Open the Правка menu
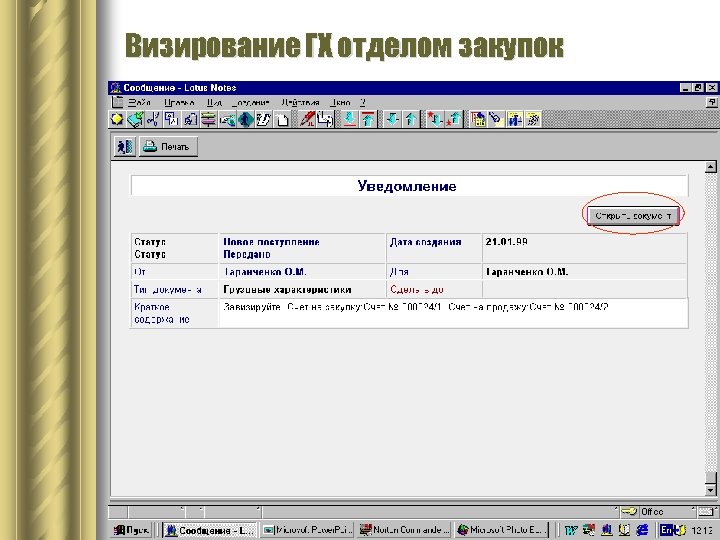 tap(179, 102)
